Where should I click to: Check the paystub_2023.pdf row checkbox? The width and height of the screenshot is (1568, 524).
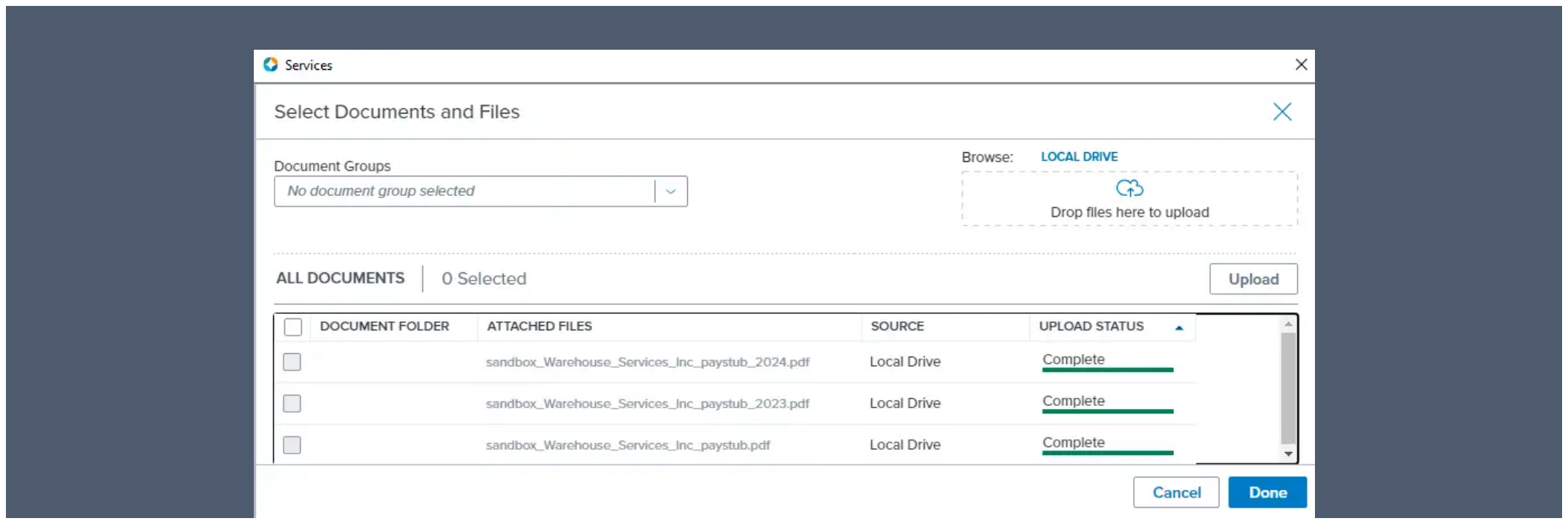point(292,404)
